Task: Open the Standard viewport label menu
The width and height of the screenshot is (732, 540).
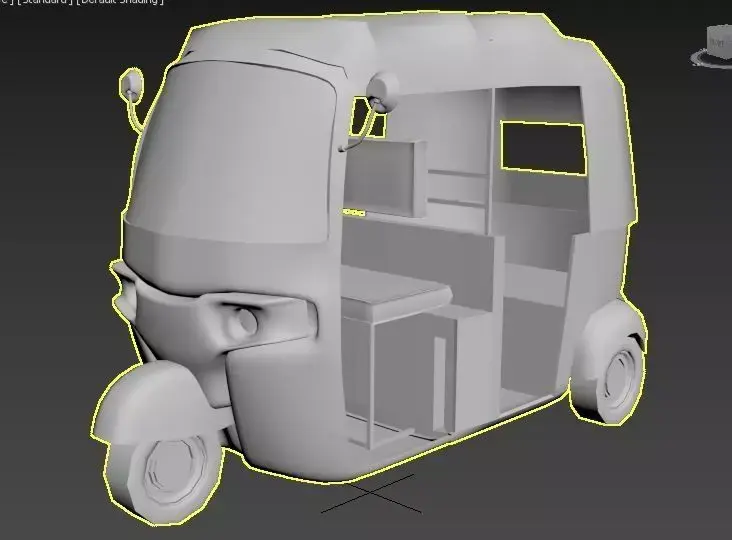Action: [45, 1]
